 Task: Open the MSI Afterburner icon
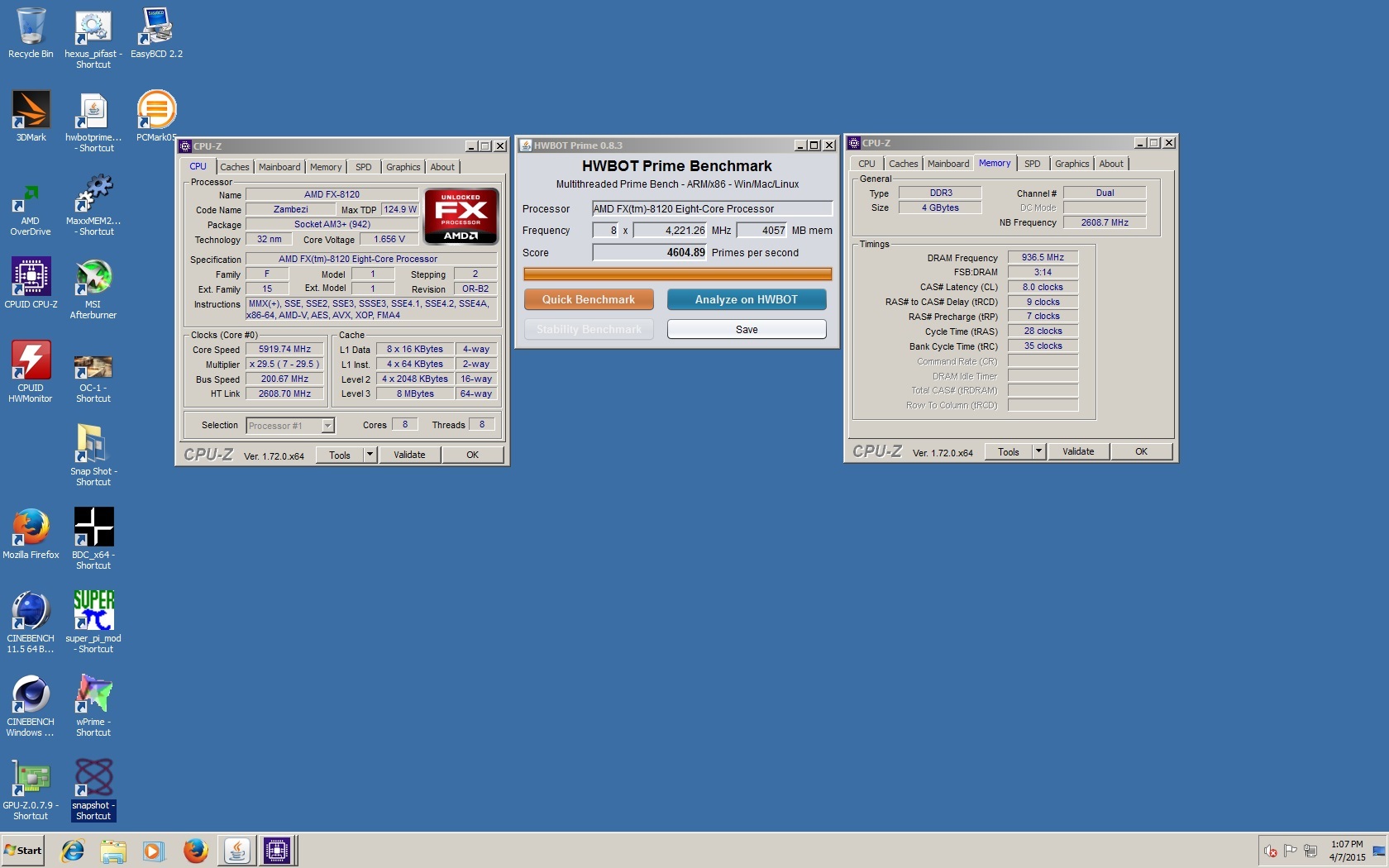point(93,289)
